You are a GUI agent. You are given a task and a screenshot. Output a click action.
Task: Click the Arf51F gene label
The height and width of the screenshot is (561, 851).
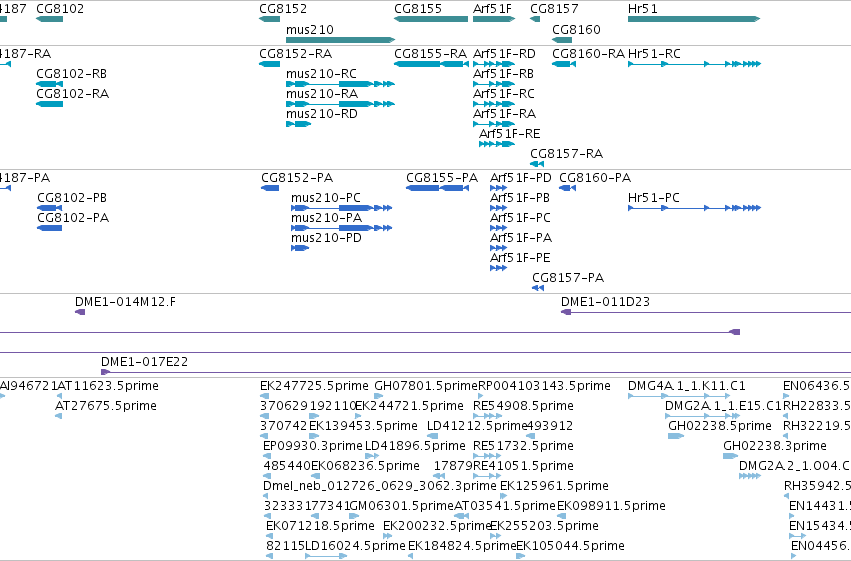[x=492, y=9]
